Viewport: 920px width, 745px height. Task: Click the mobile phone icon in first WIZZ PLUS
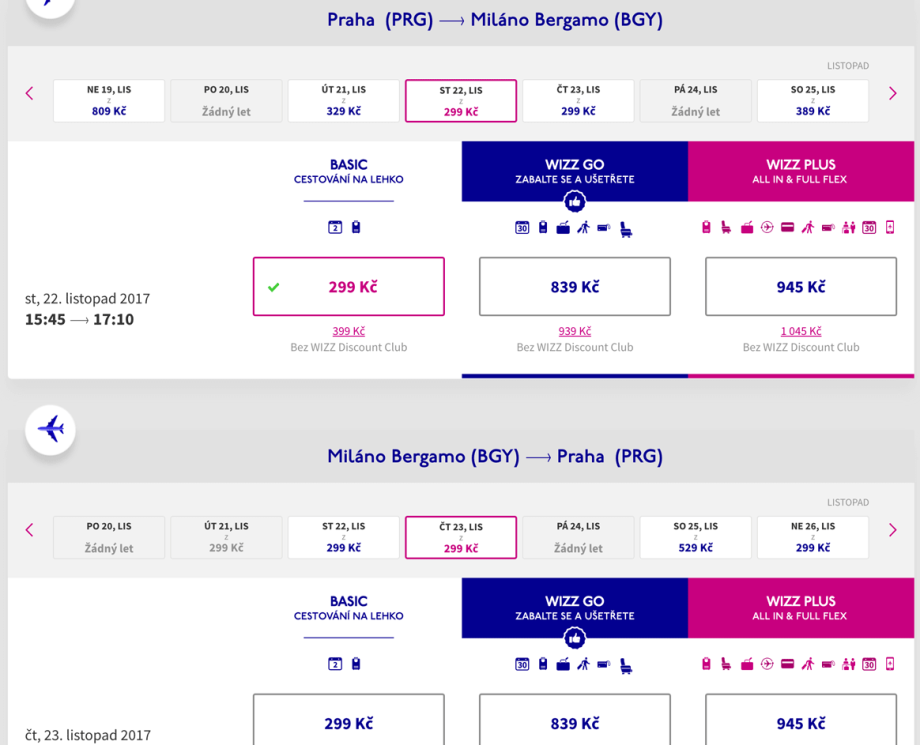coord(890,228)
